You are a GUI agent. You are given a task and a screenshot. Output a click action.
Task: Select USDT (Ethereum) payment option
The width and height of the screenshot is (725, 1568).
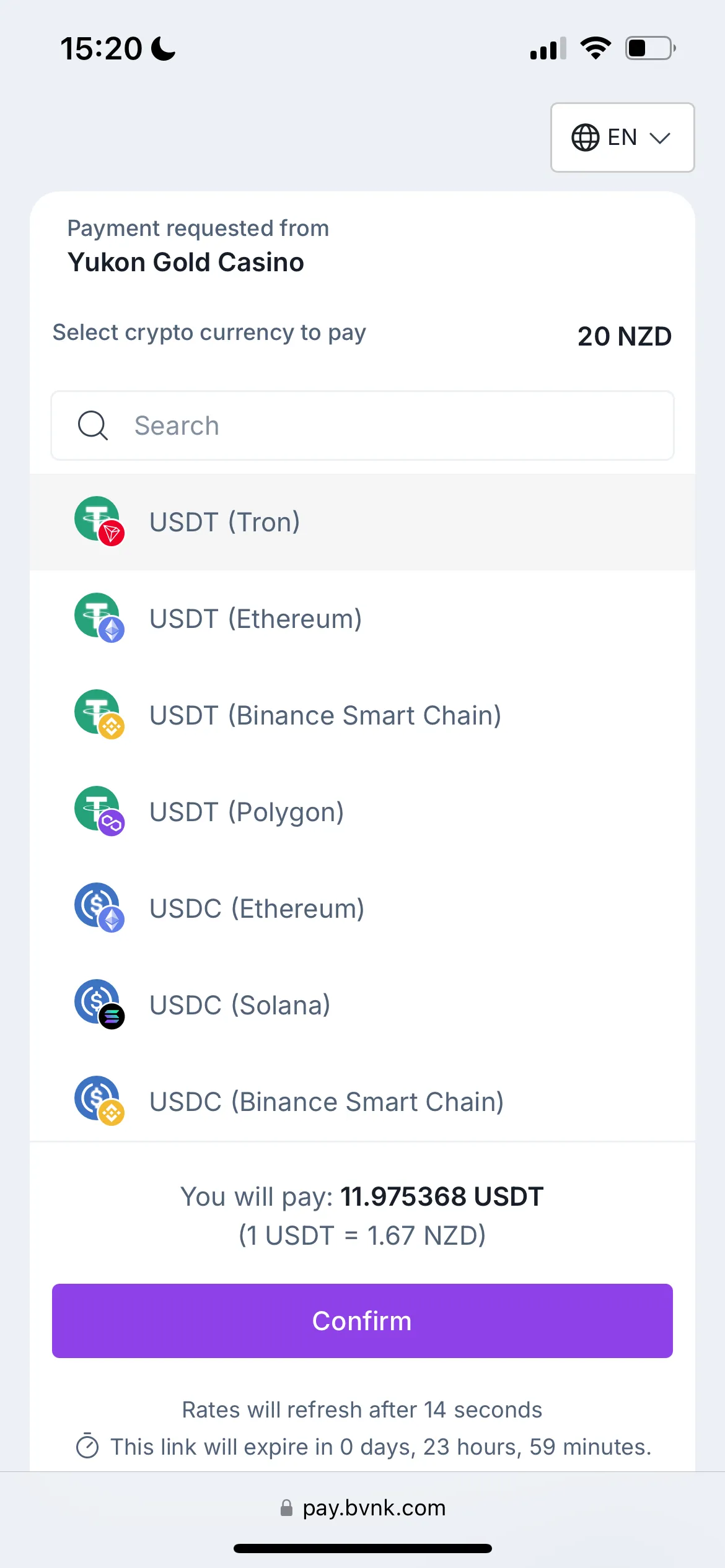tap(255, 619)
